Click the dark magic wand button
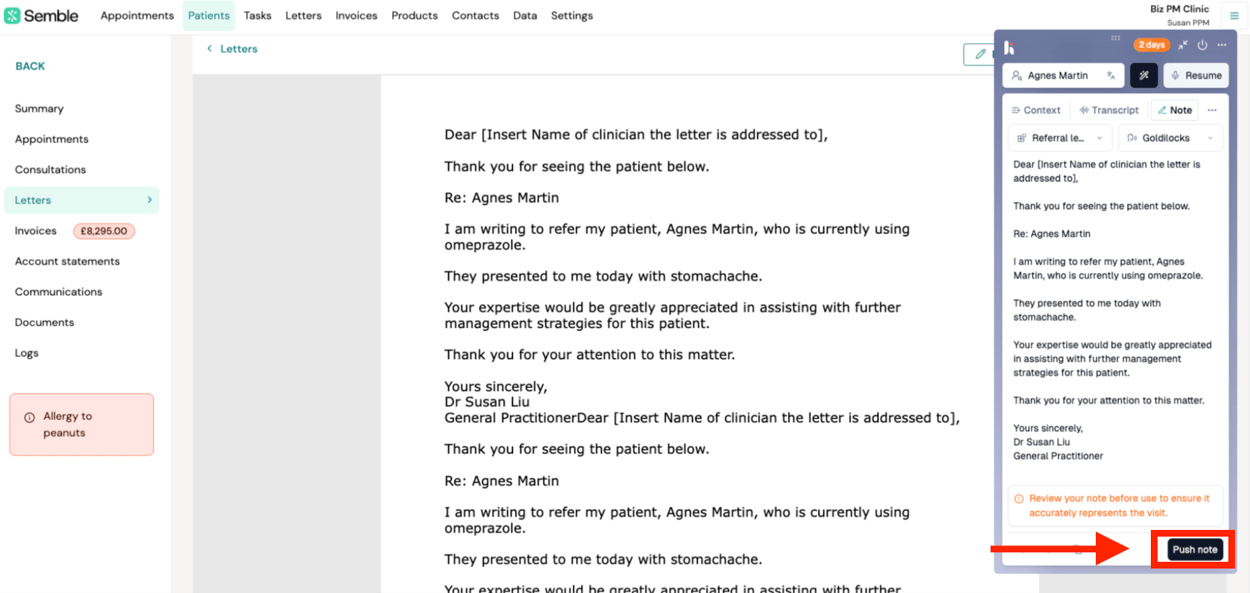The width and height of the screenshot is (1250, 593). click(x=1144, y=75)
